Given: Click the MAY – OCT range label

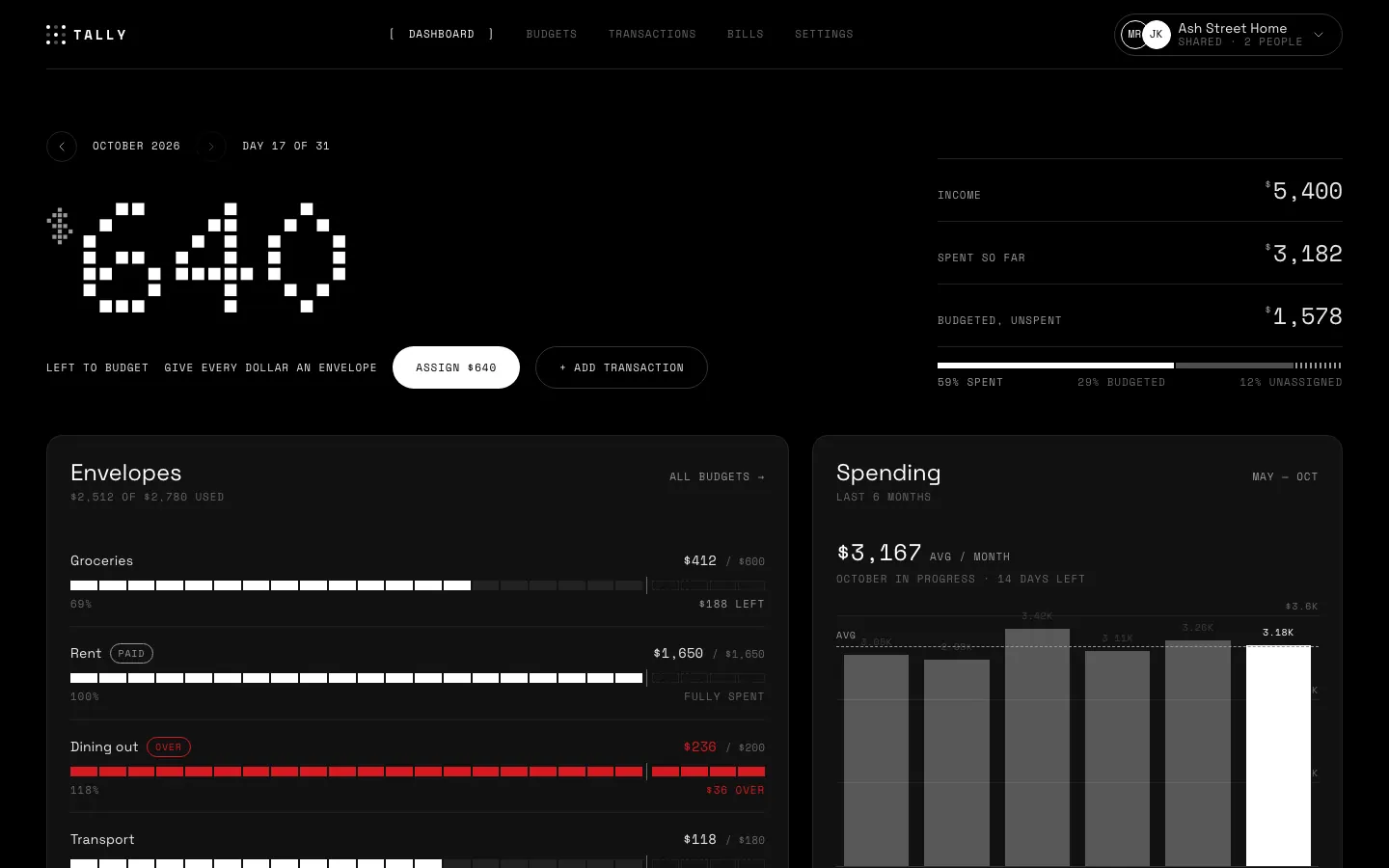Looking at the screenshot, I should tap(1285, 476).
